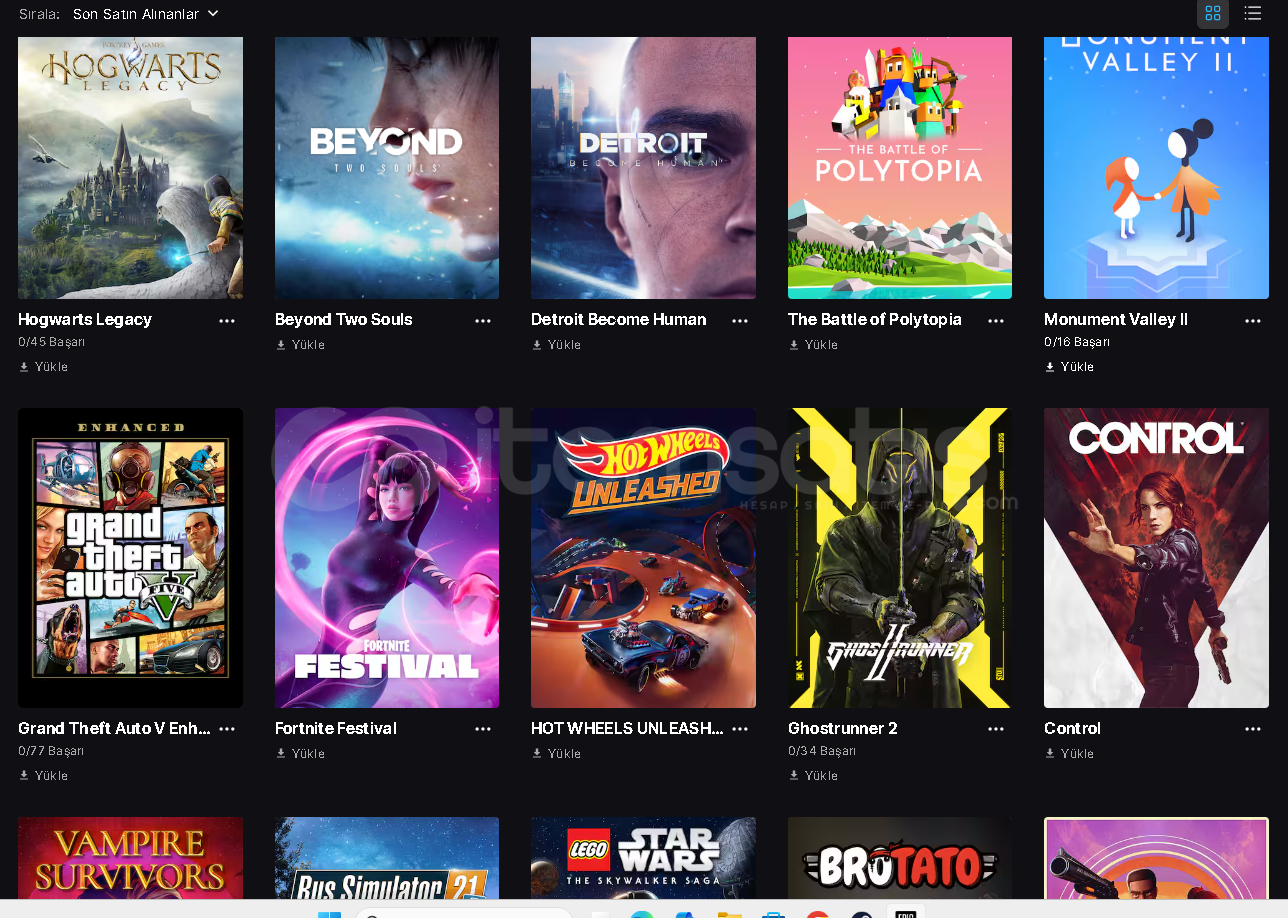Open HOT WHEELS UNLEASHED three-dot menu
1288x918 pixels.
(740, 730)
